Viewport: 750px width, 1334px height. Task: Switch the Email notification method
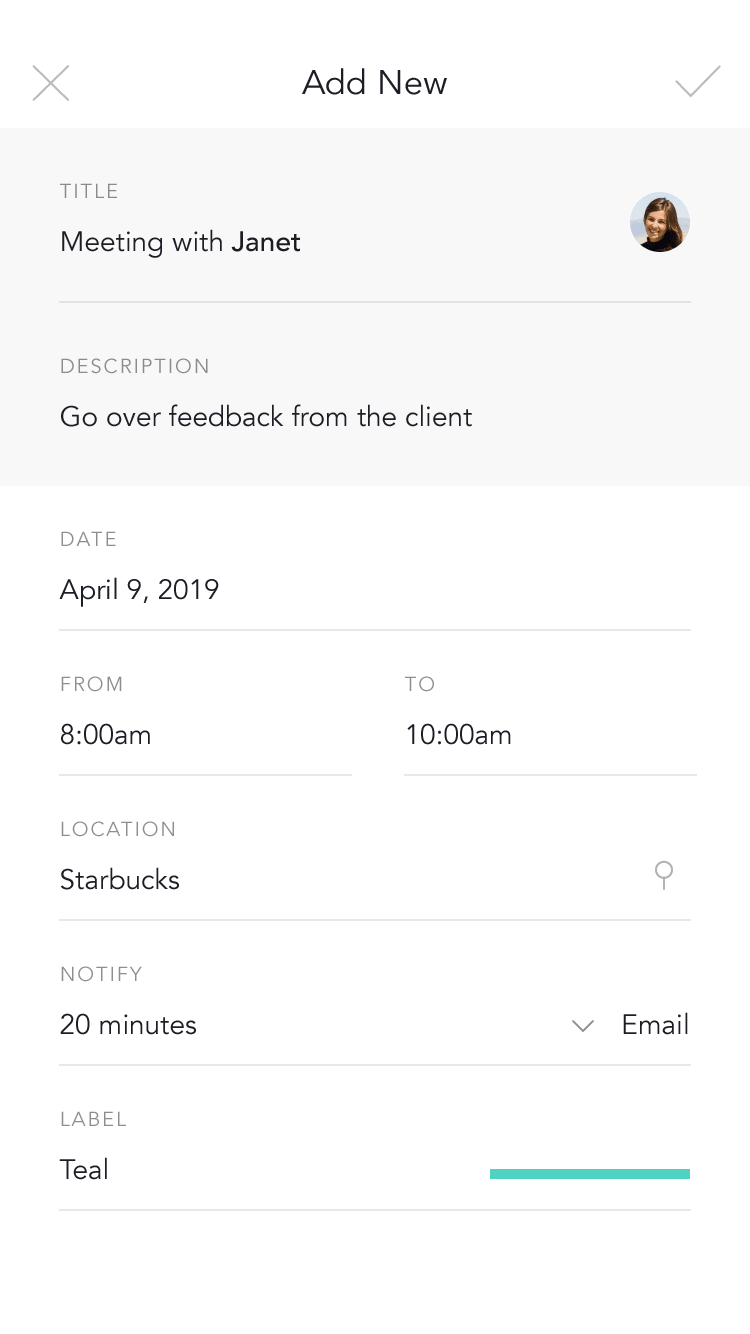[655, 1025]
